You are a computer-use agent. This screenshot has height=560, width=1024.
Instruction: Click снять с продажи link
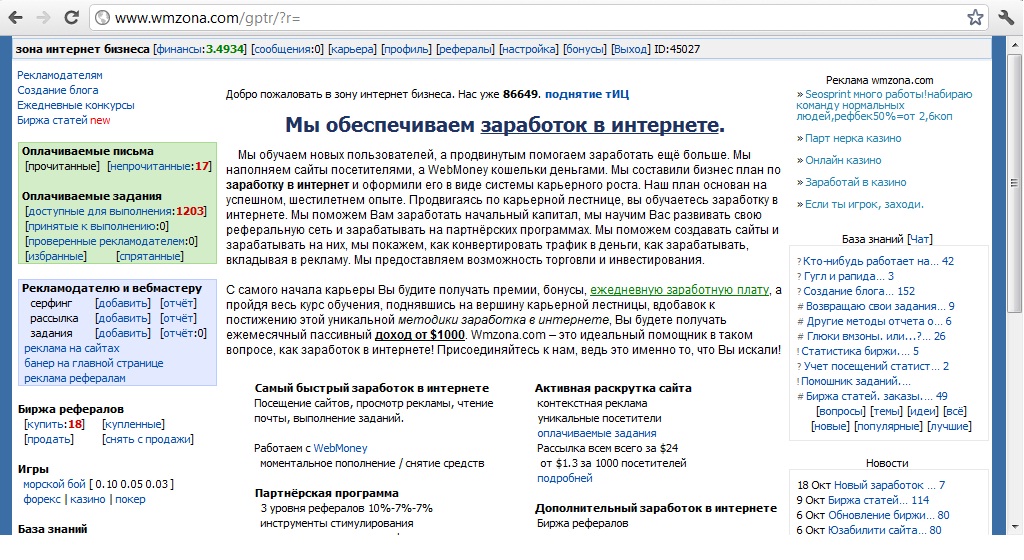point(148,439)
